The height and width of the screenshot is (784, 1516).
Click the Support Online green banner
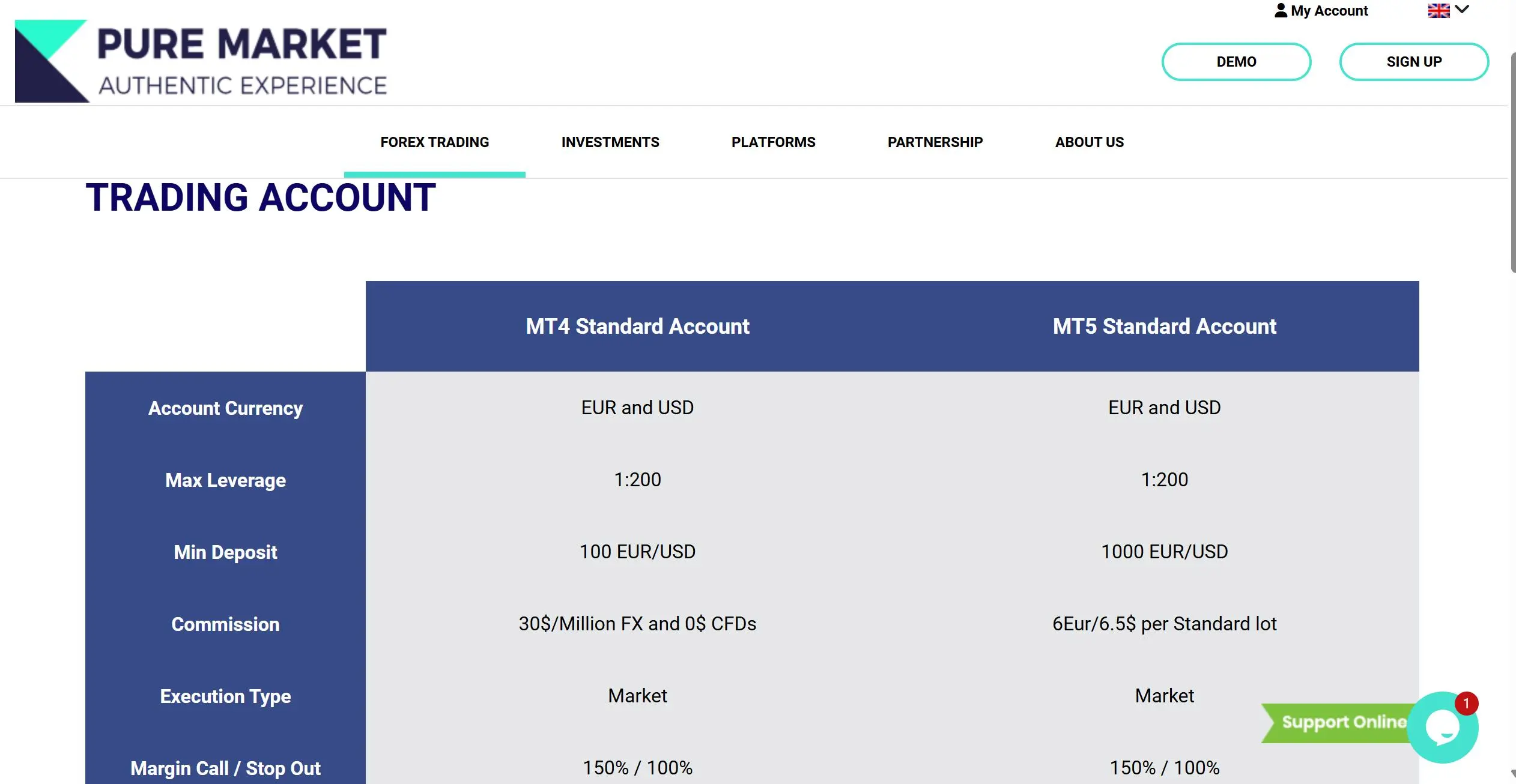1335,723
